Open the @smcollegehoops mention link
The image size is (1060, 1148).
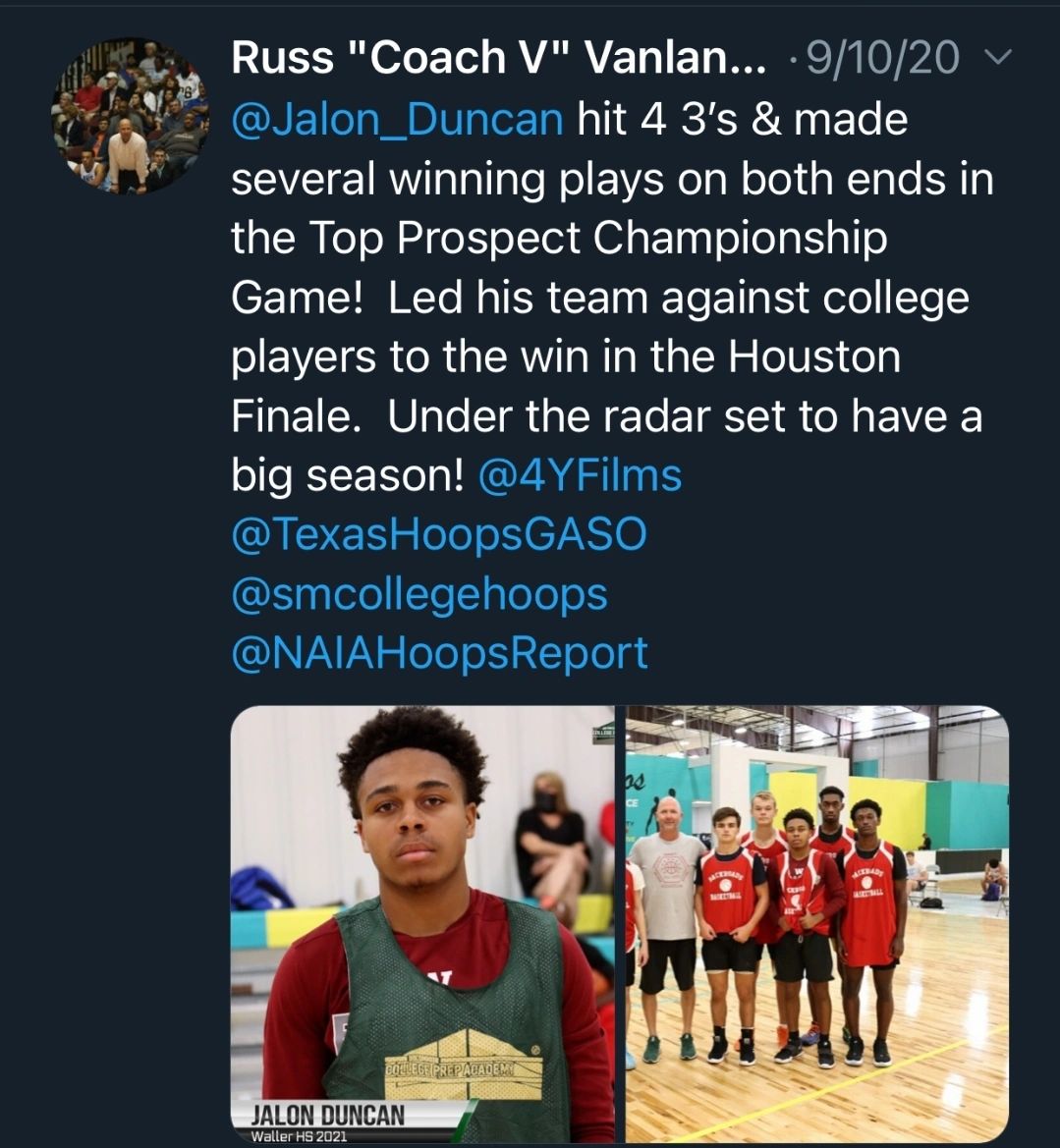[x=419, y=594]
